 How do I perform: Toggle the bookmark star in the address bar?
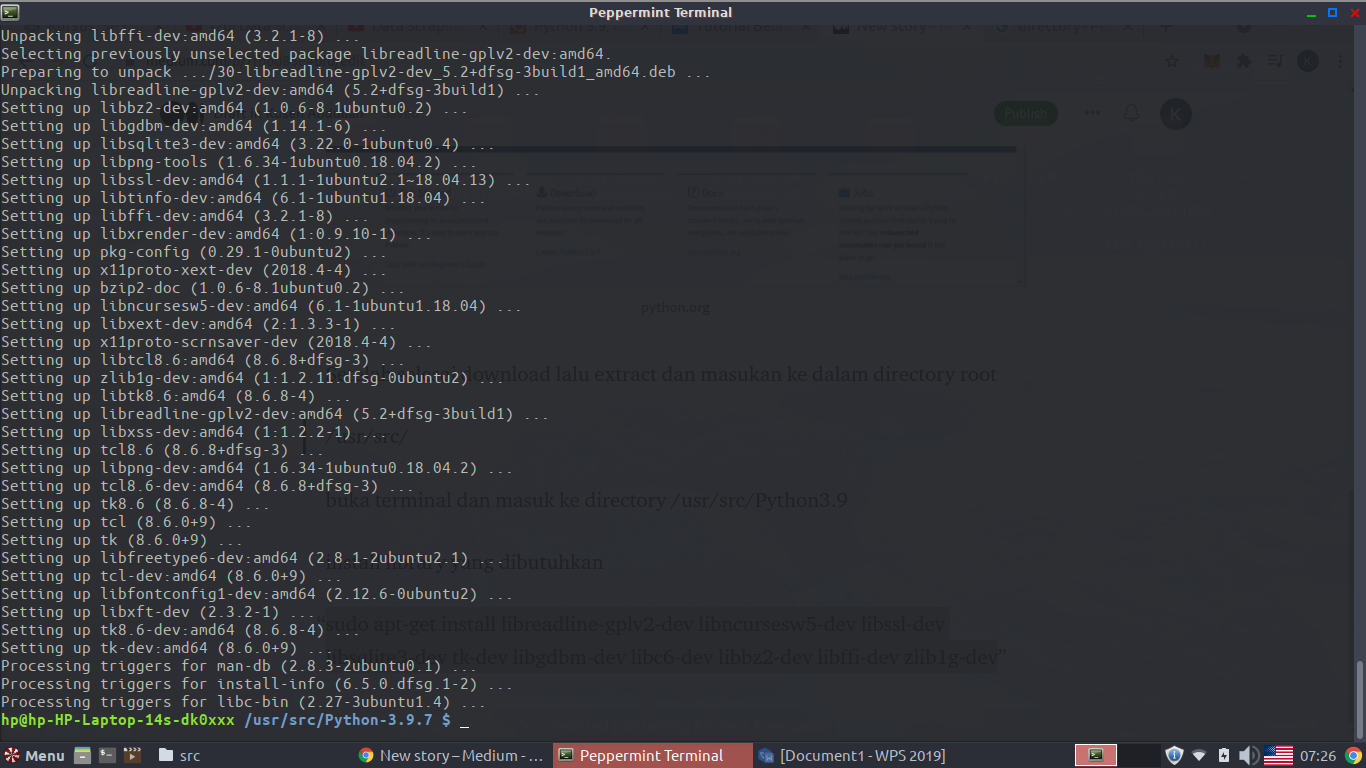click(1172, 61)
